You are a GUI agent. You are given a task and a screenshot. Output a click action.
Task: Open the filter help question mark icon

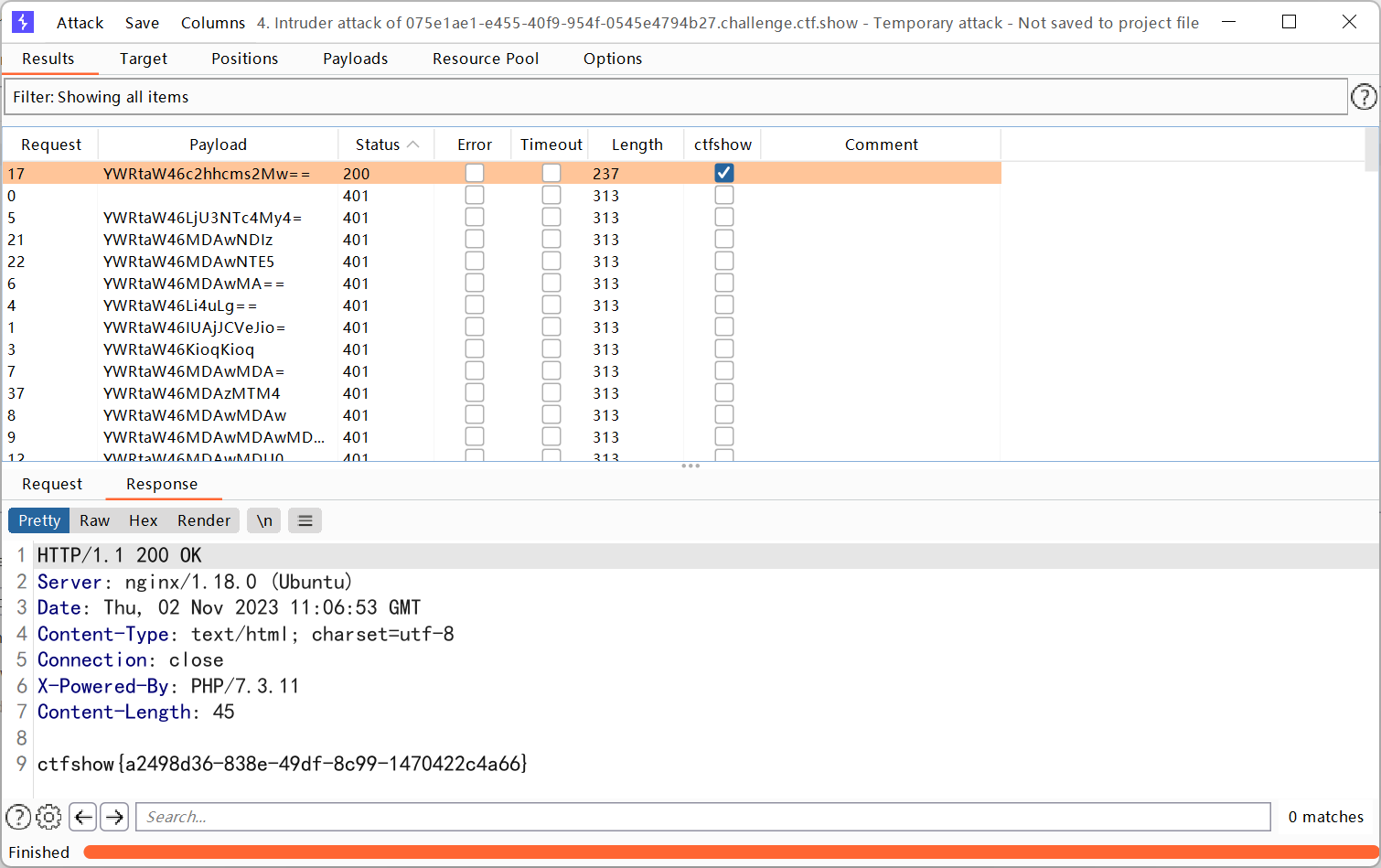[x=1363, y=97]
